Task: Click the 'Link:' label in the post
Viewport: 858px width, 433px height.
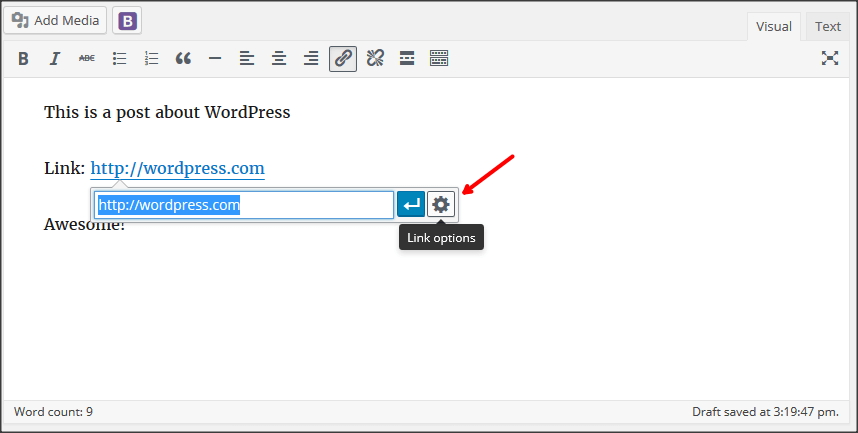Action: point(65,169)
